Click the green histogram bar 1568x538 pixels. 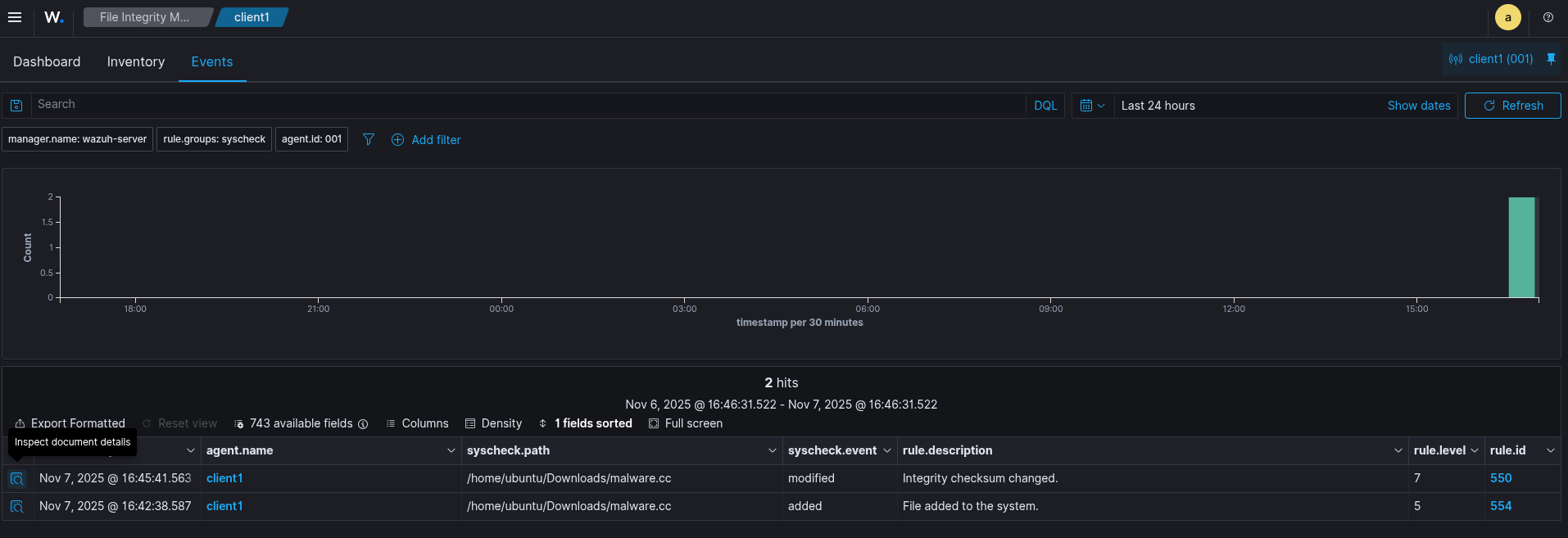[x=1521, y=247]
